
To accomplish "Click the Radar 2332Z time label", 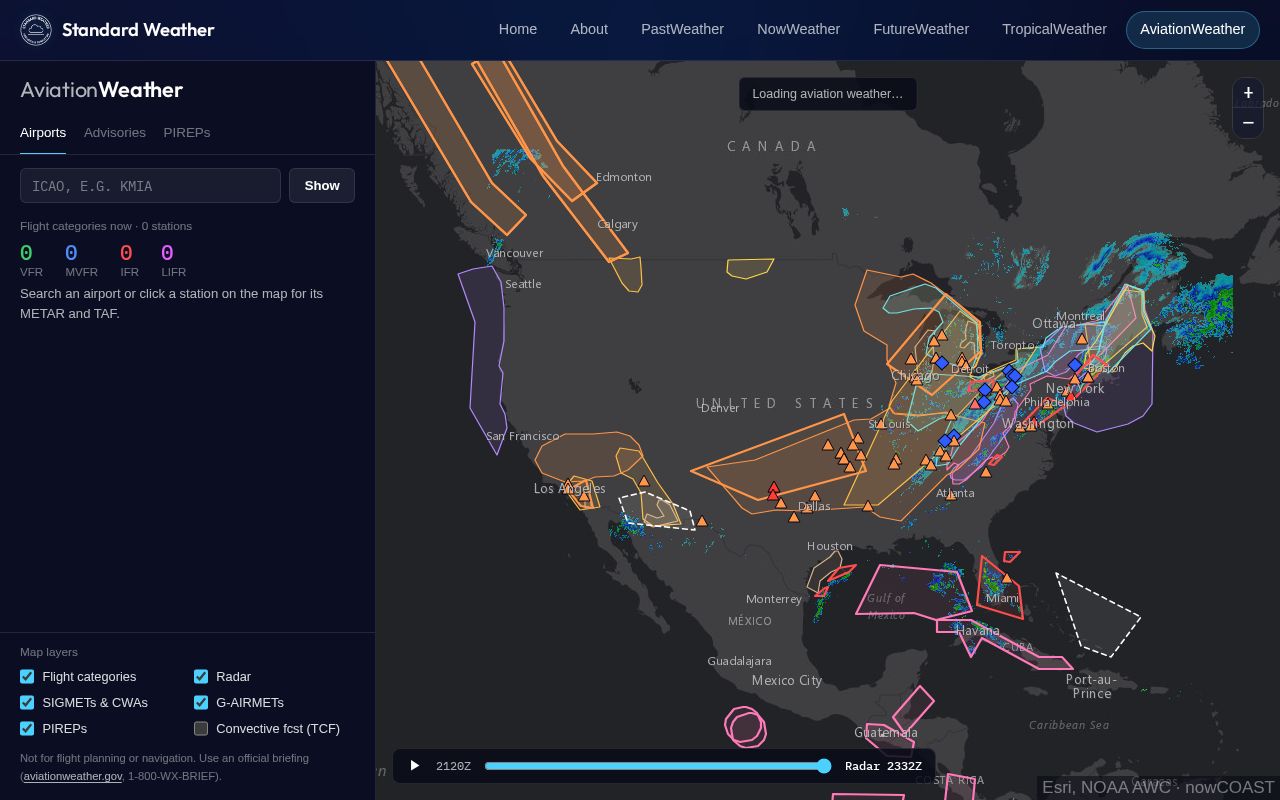I will [883, 766].
